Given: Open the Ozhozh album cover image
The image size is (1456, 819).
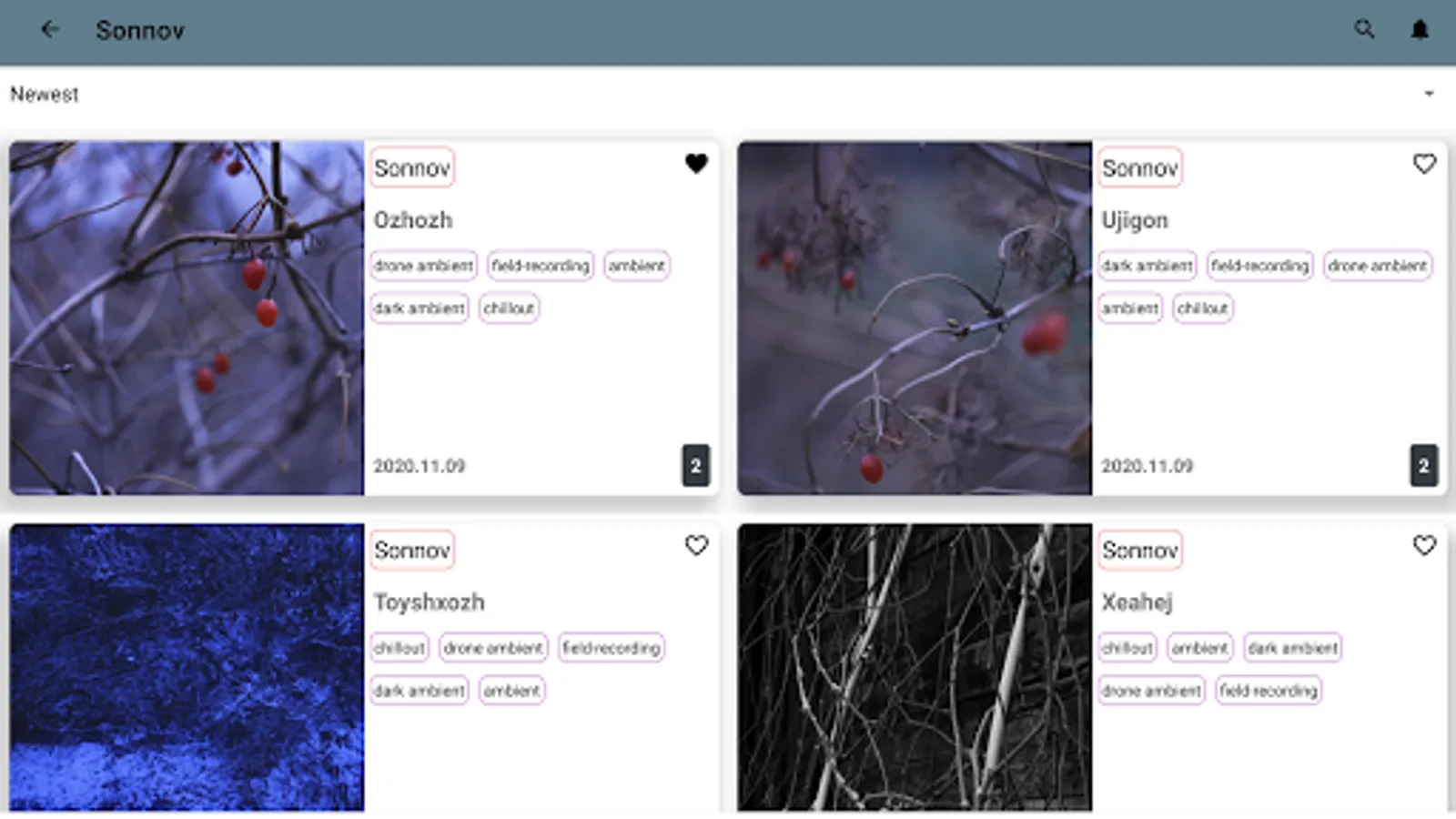Looking at the screenshot, I should click(x=187, y=318).
